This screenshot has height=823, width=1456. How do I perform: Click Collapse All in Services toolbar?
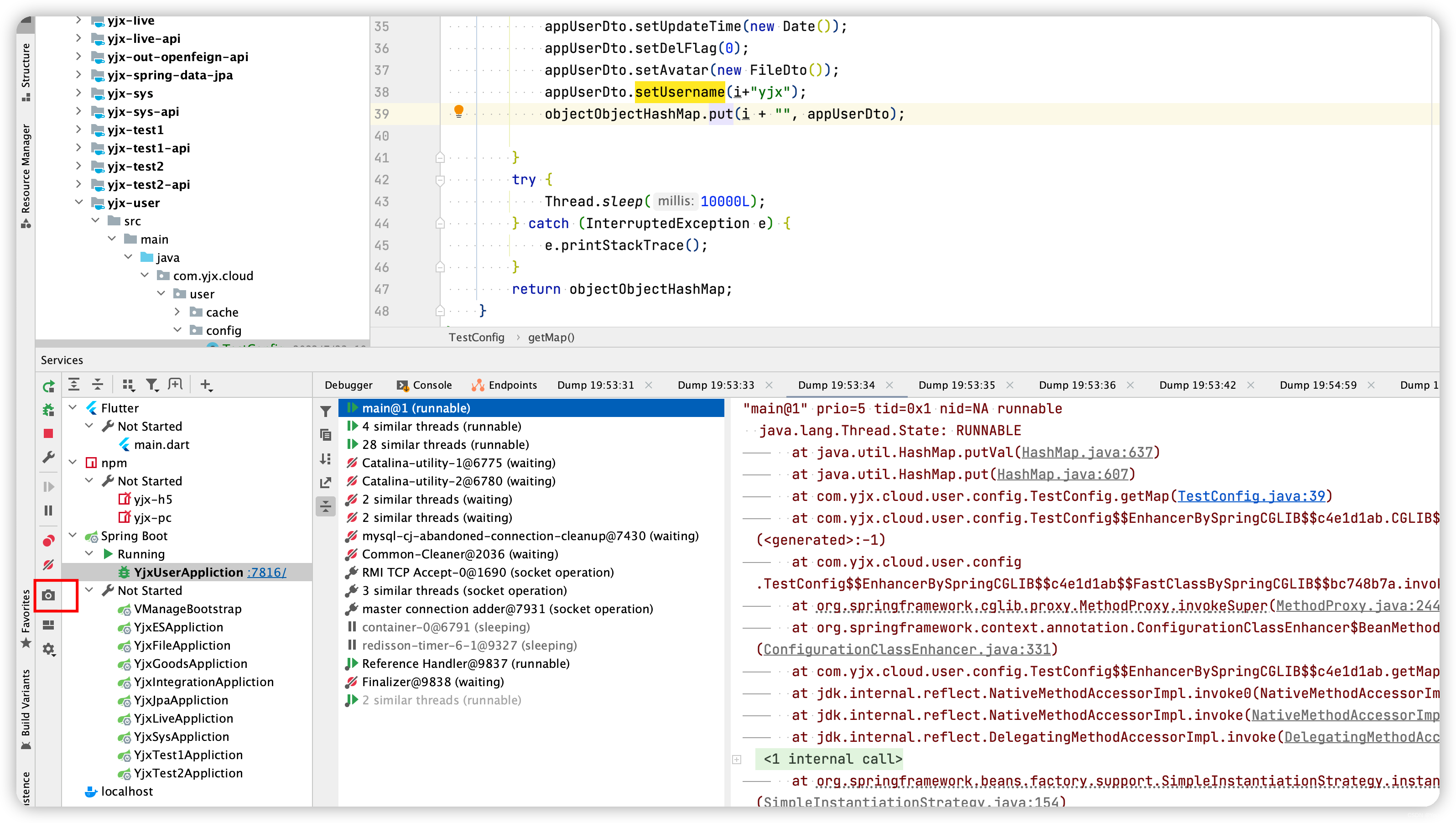pyautogui.click(x=98, y=385)
